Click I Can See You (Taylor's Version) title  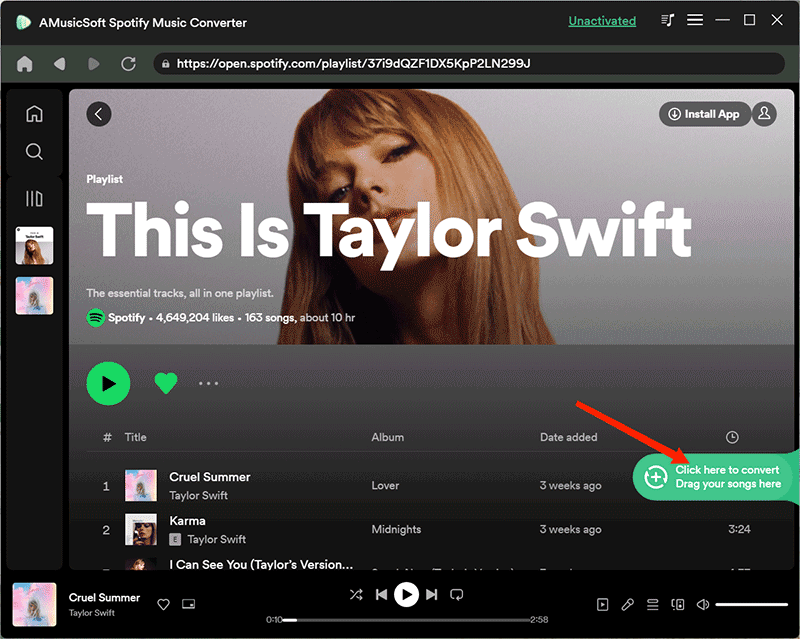(261, 564)
